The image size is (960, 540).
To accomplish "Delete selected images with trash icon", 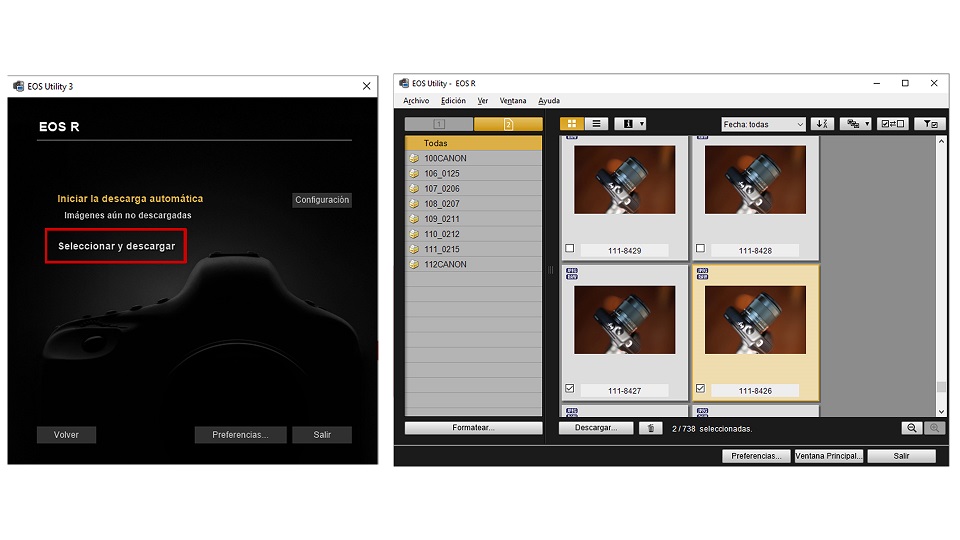I will click(651, 428).
